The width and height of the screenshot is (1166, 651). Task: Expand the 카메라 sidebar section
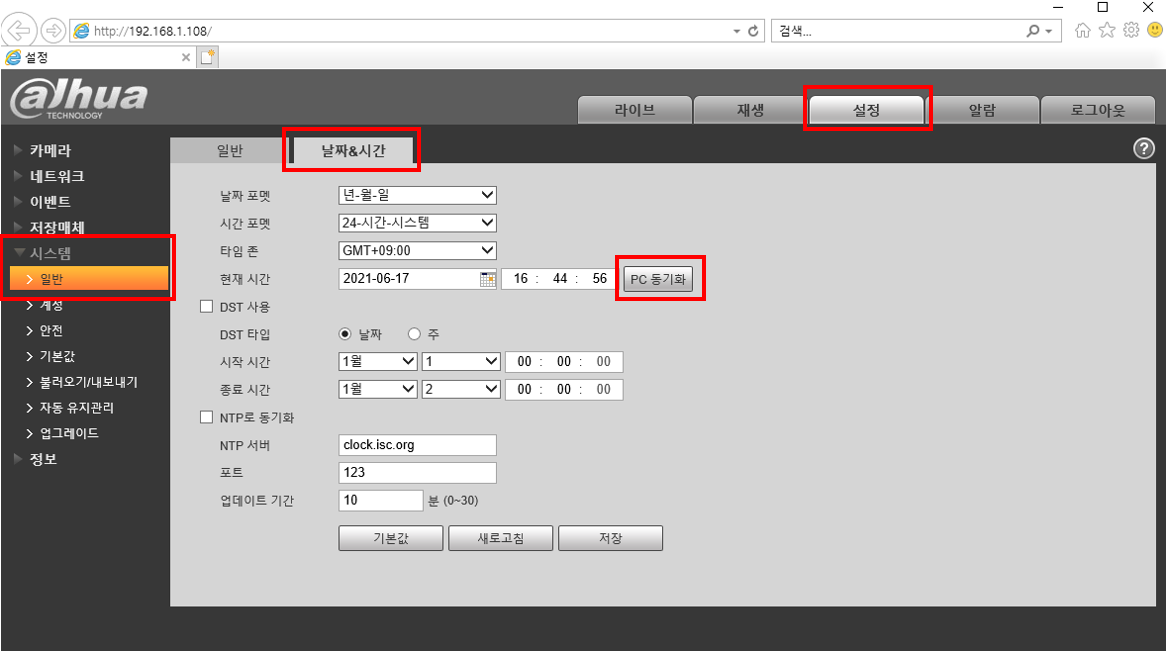point(50,150)
